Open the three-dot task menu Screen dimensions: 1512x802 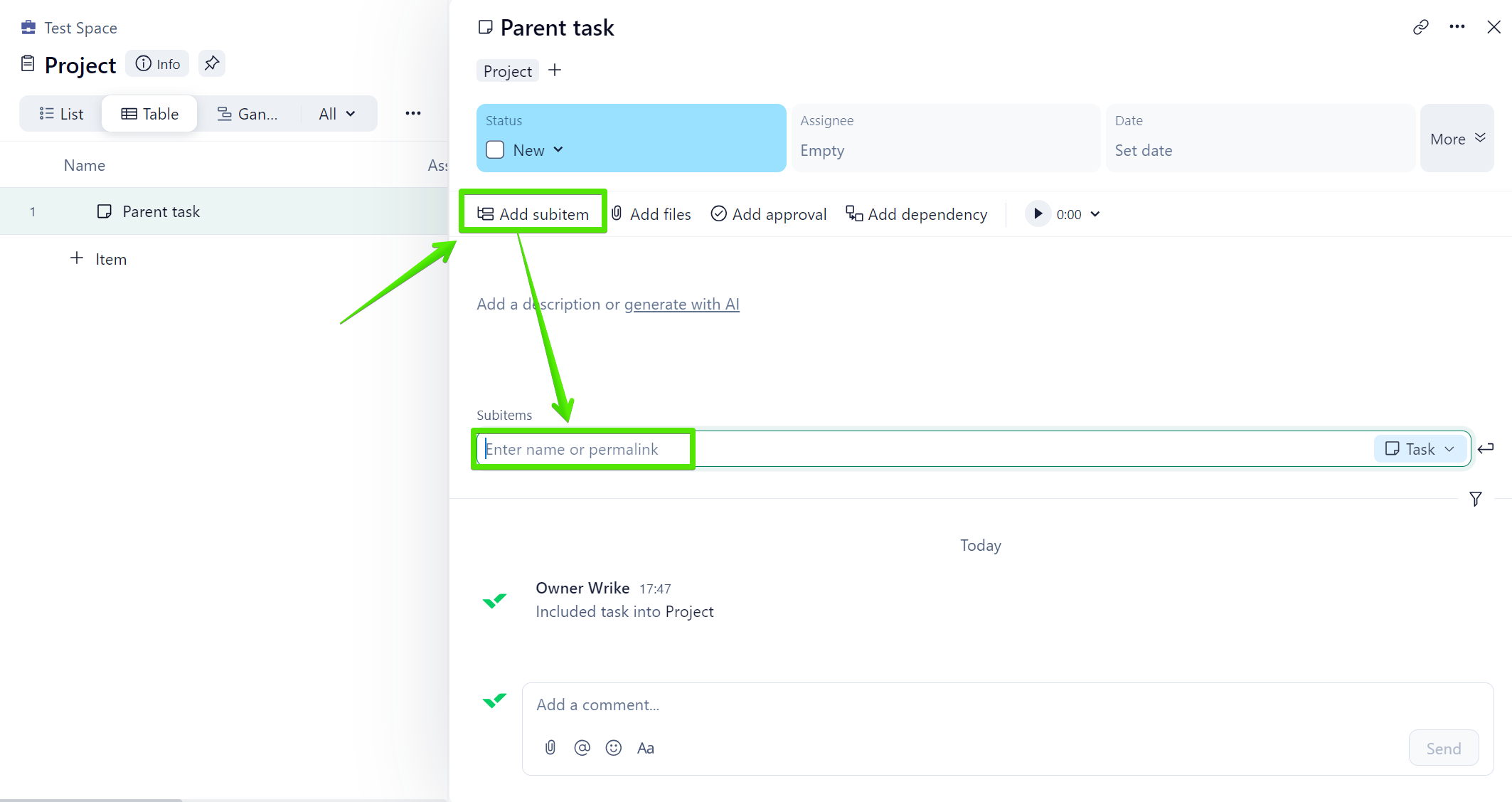(x=1457, y=27)
